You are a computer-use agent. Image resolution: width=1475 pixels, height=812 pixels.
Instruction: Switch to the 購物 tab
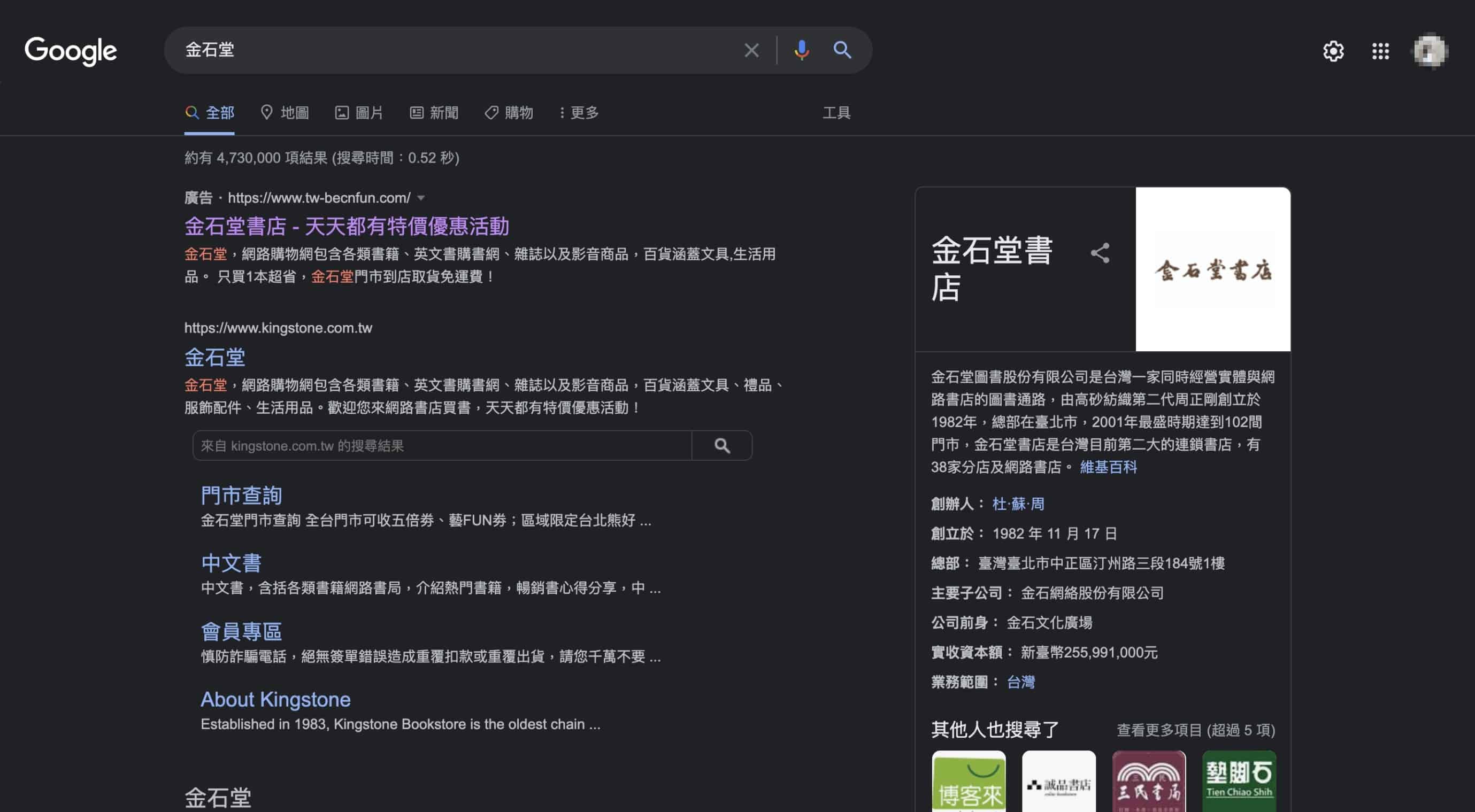[509, 113]
